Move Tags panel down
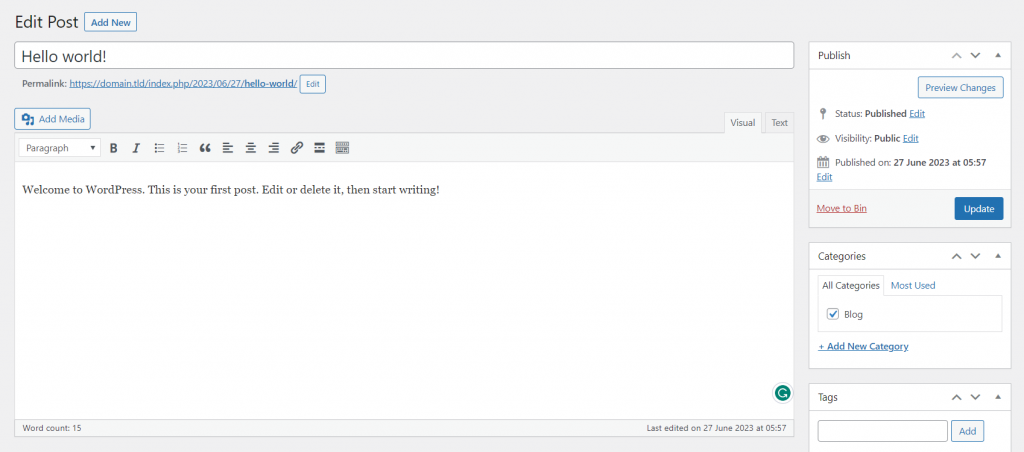Viewport: 1024px width, 452px height. tap(975, 397)
